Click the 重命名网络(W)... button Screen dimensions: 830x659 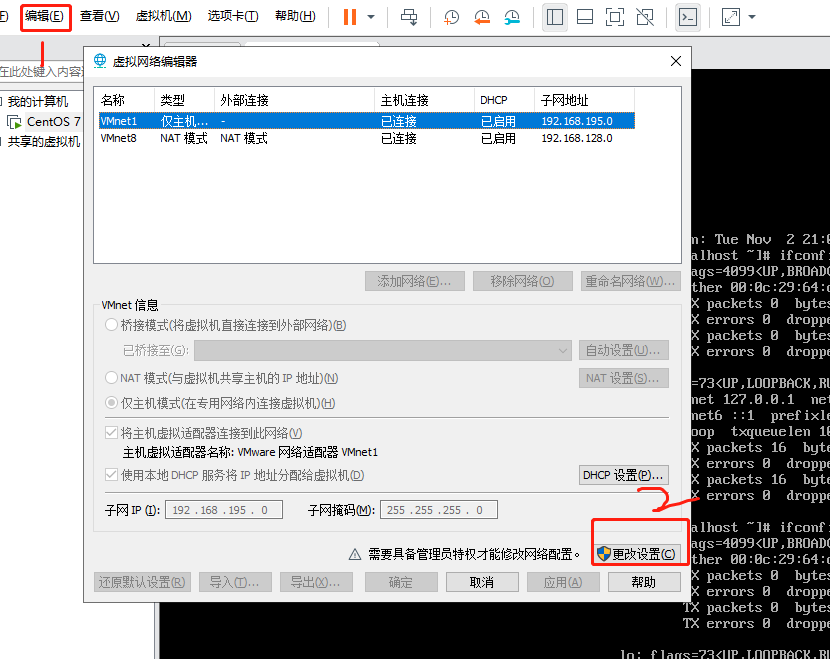pos(630,281)
